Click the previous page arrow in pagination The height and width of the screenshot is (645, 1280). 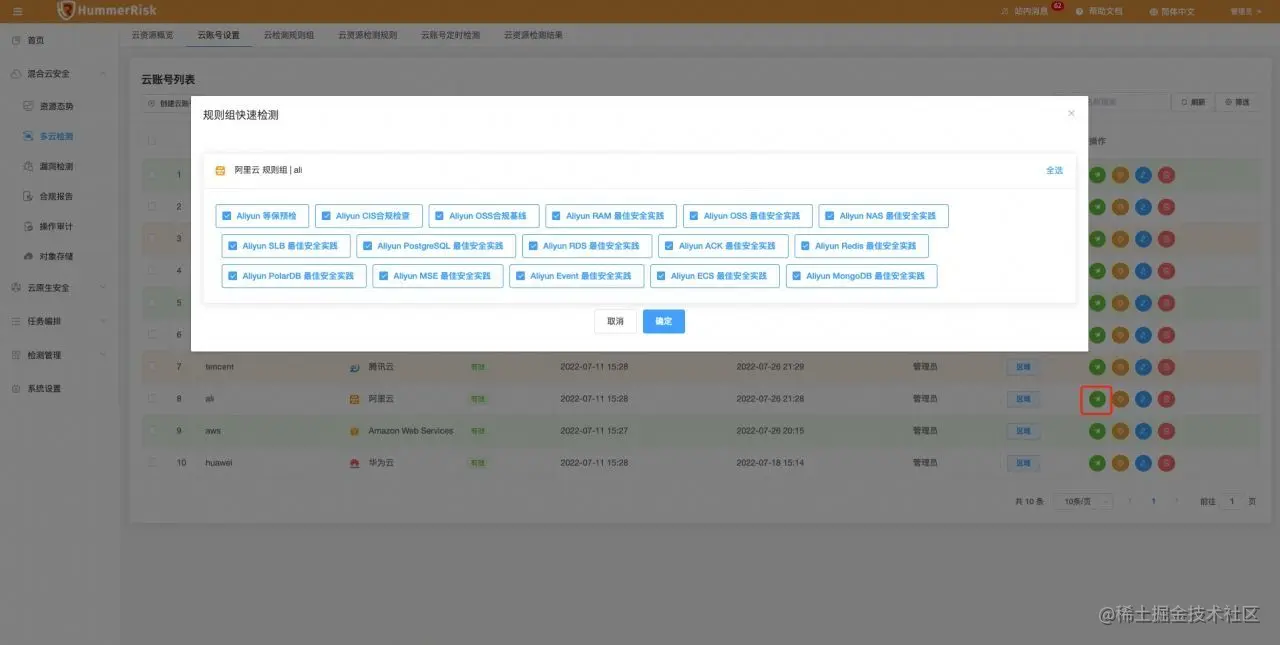(1130, 501)
